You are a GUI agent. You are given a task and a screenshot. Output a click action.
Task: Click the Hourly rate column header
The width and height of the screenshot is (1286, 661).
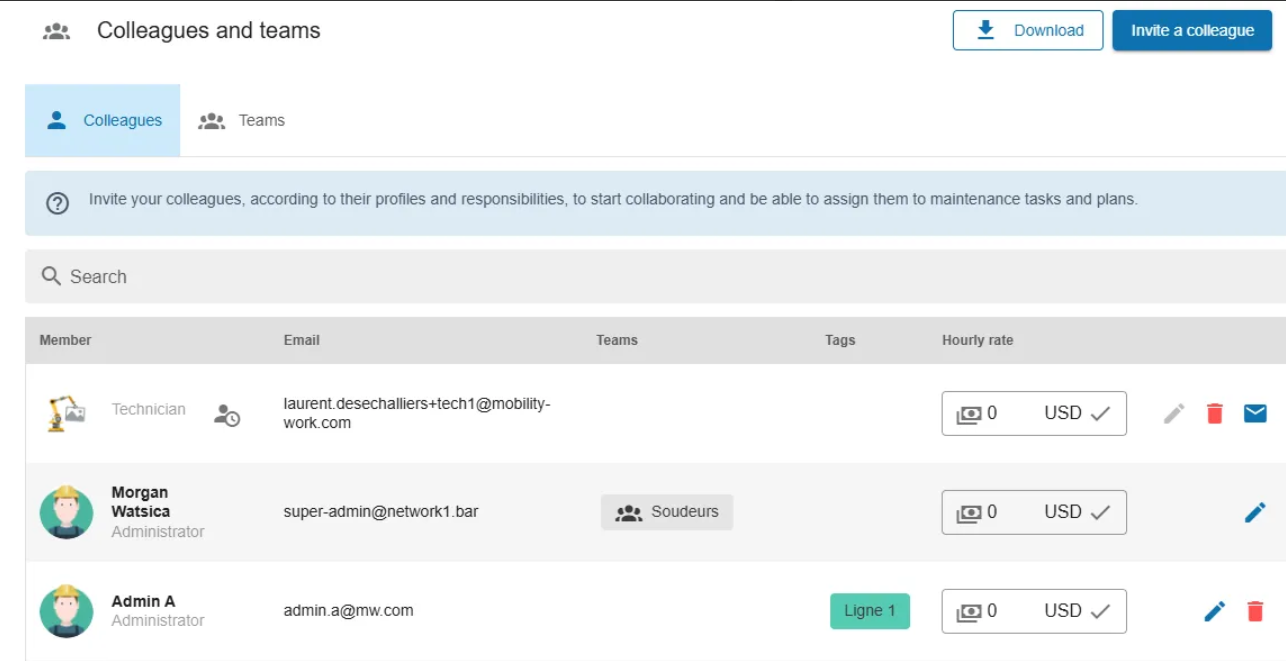point(977,340)
